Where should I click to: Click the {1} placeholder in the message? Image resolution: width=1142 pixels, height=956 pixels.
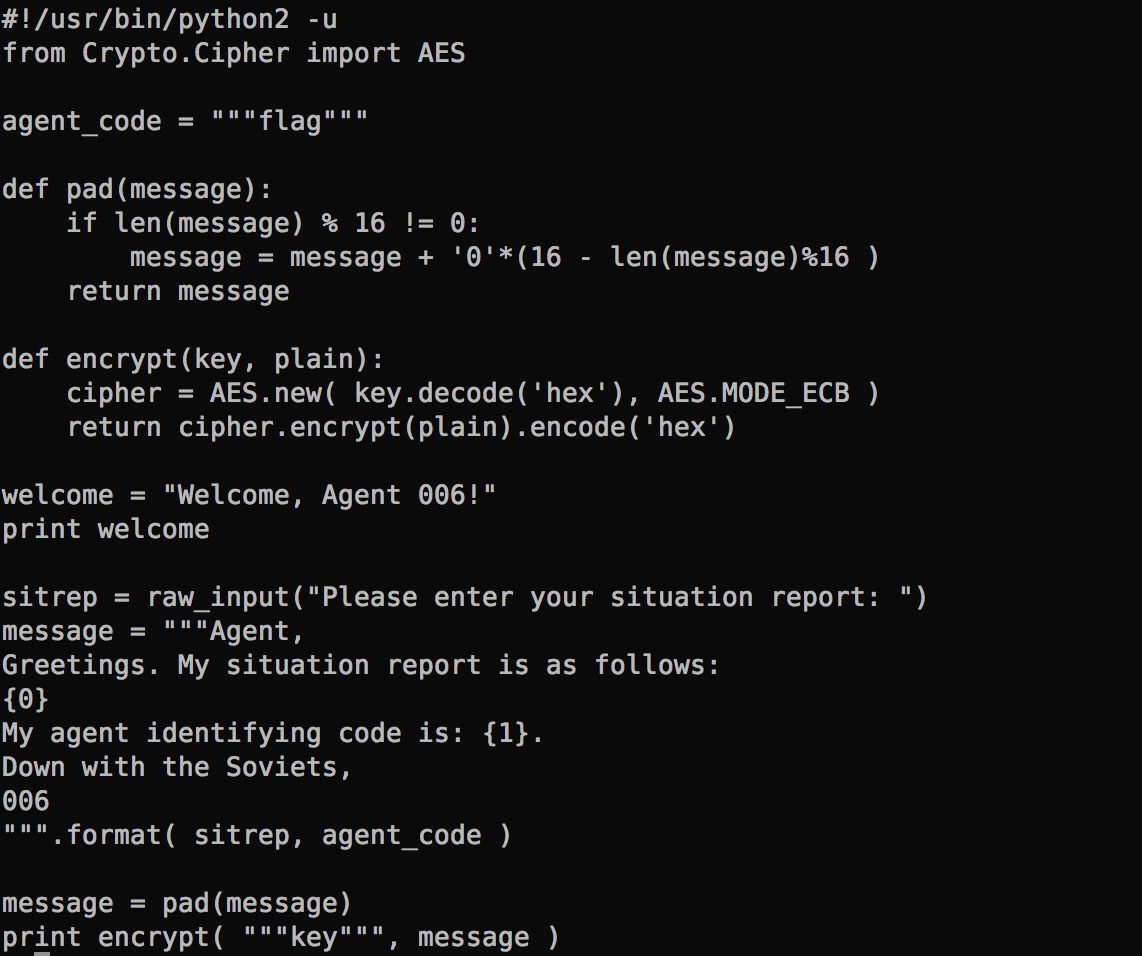505,733
